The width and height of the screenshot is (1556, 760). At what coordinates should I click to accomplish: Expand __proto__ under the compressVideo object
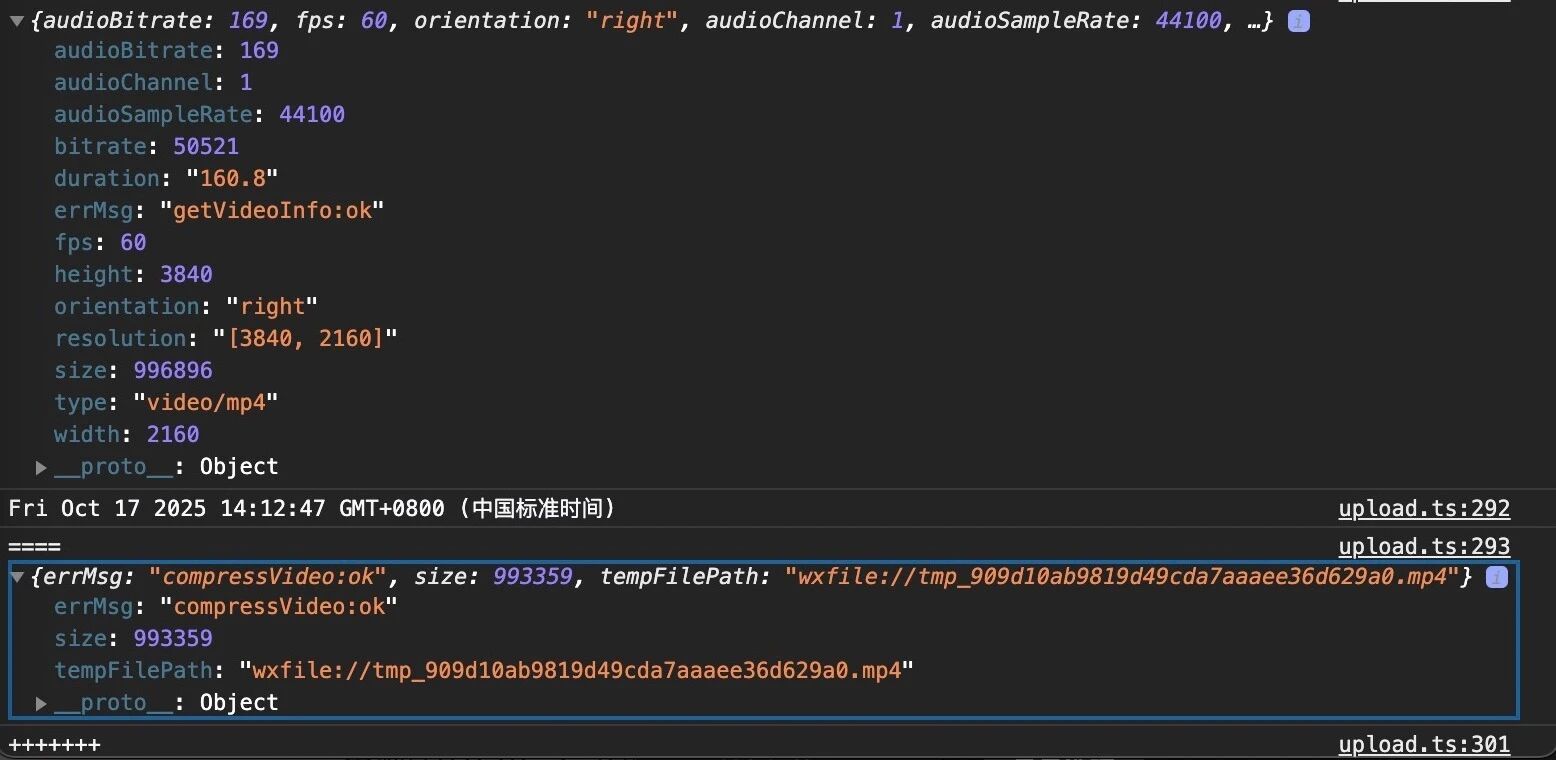tap(42, 703)
